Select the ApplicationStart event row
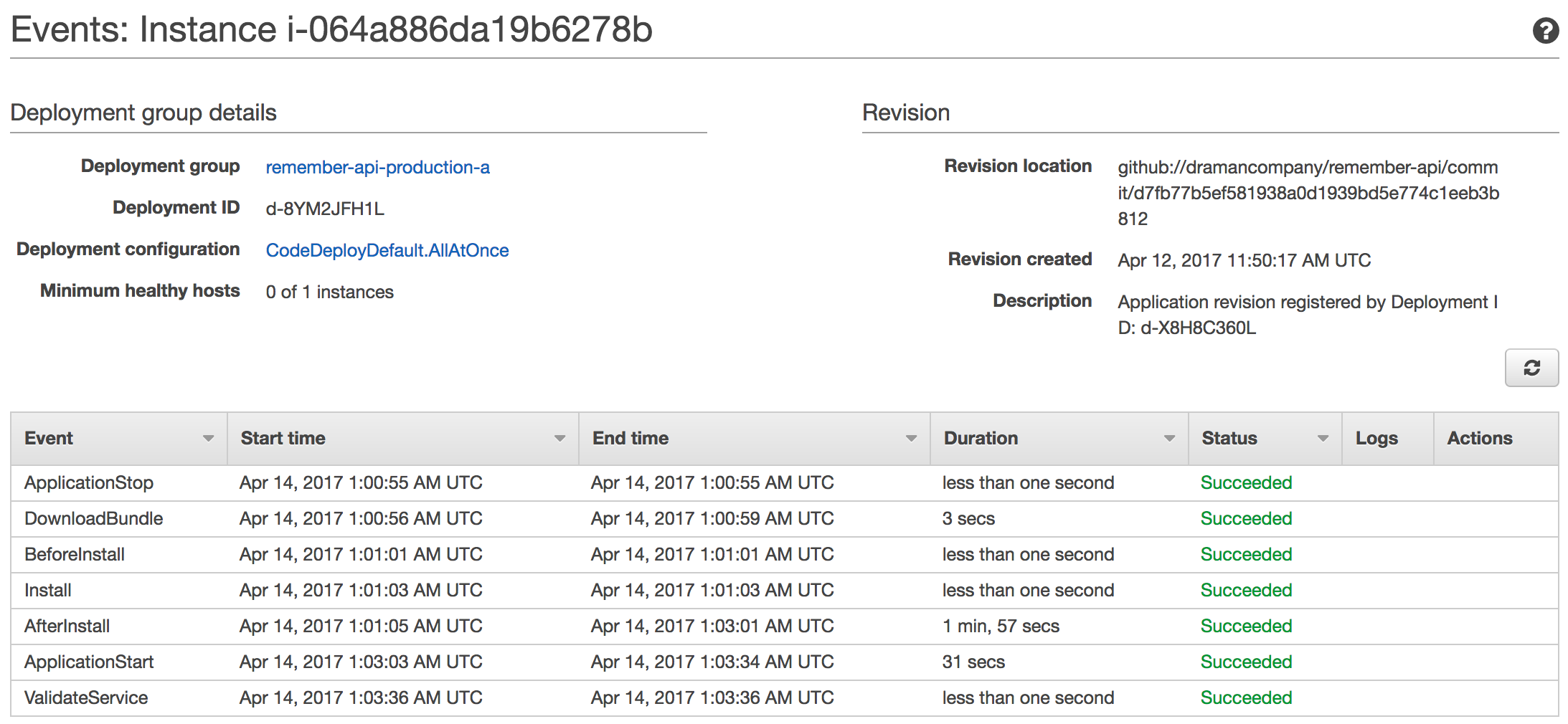 point(784,662)
